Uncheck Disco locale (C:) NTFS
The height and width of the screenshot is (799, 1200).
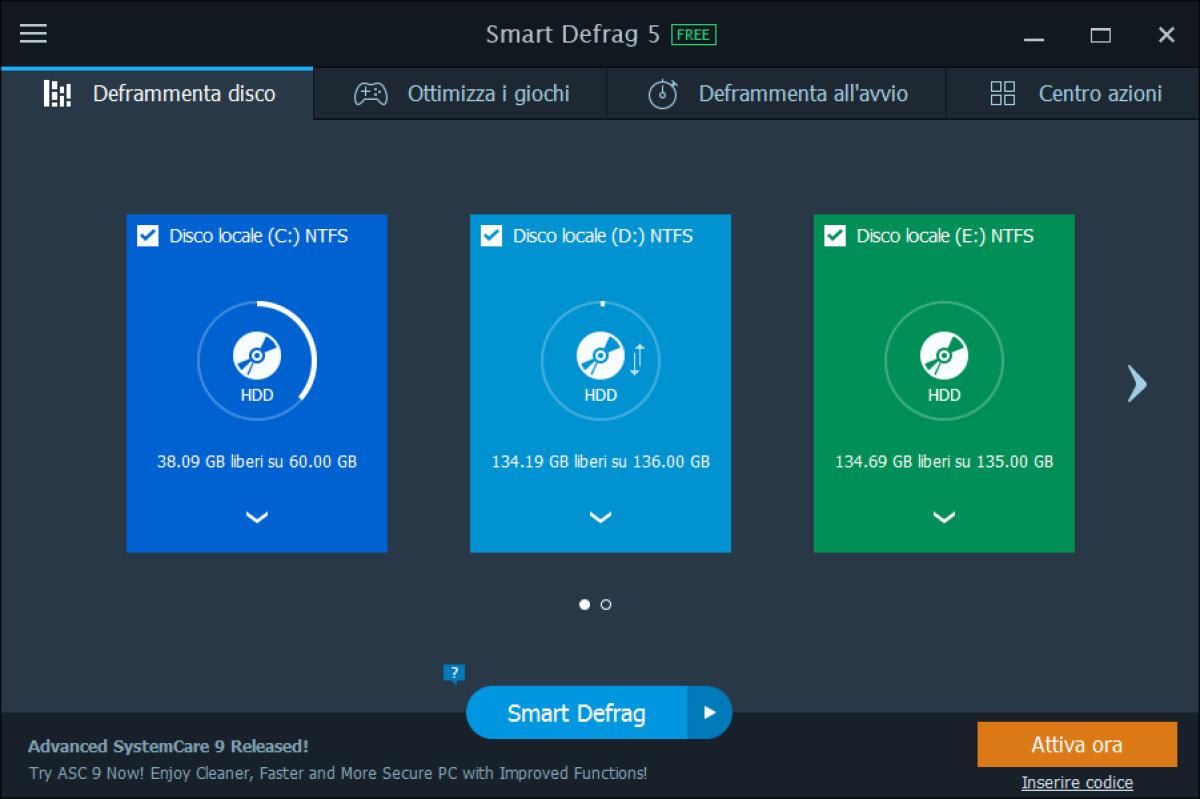(147, 236)
